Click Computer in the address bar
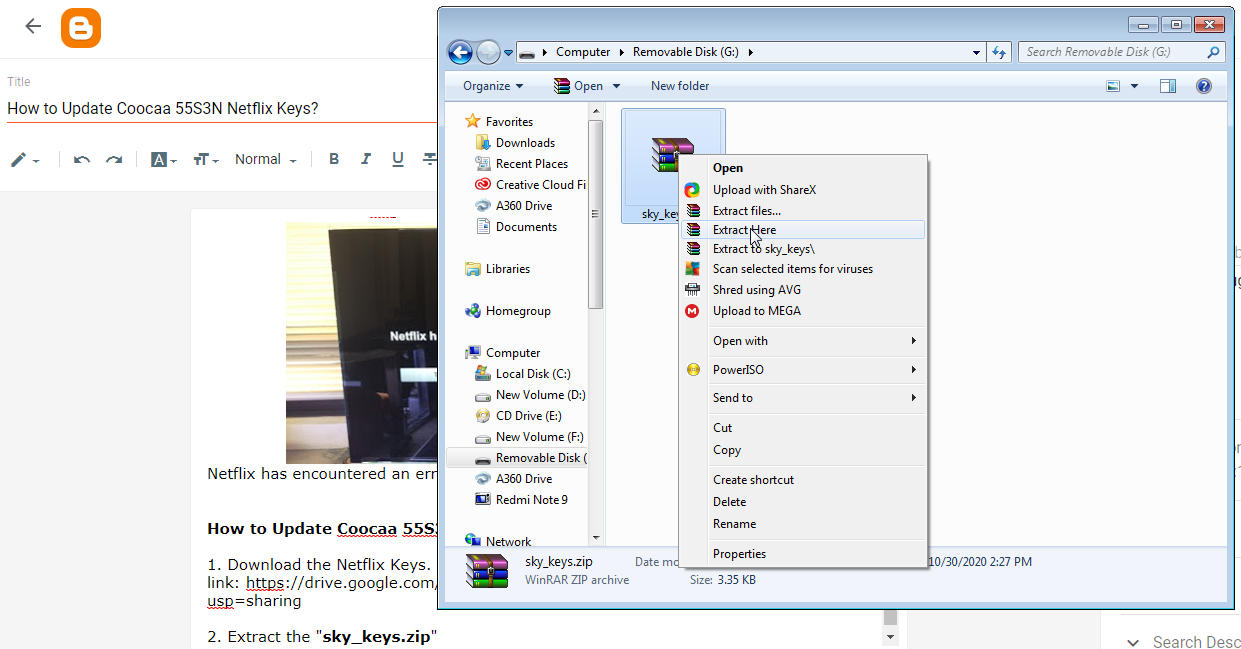 pyautogui.click(x=583, y=52)
